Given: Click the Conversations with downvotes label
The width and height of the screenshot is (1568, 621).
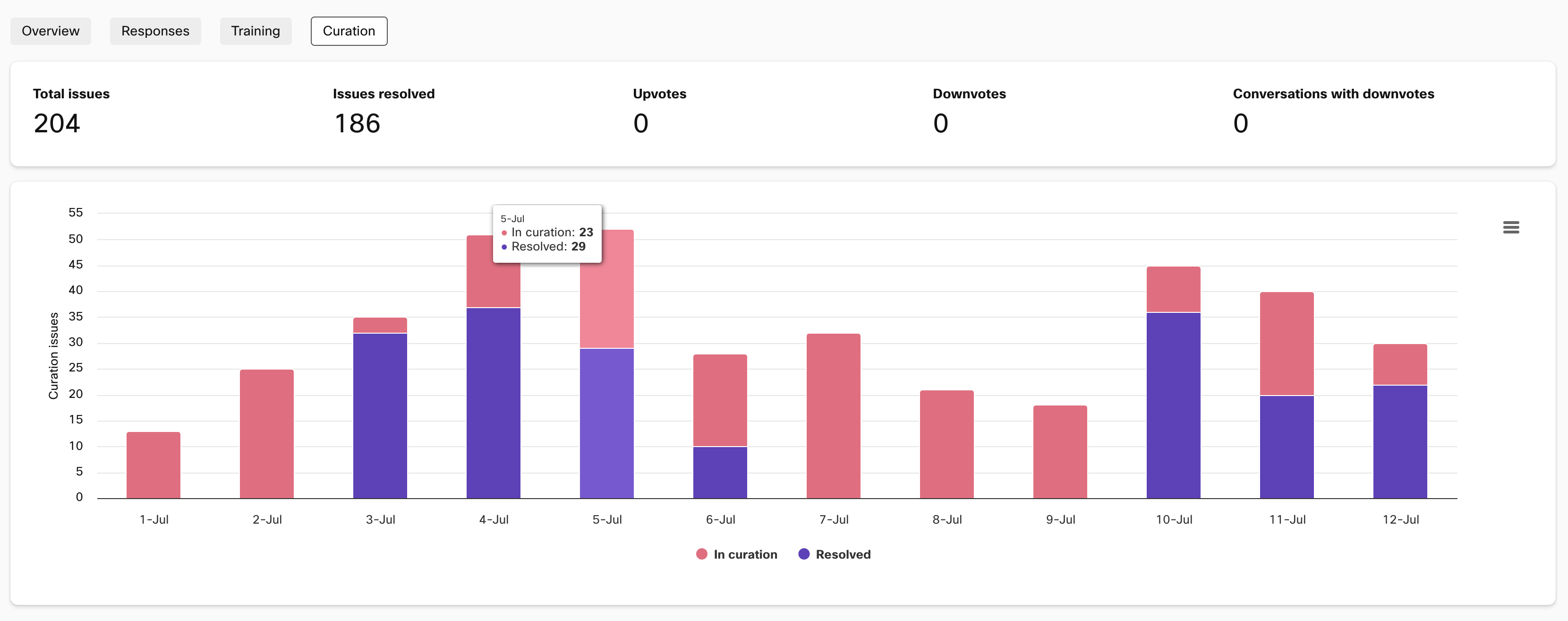Looking at the screenshot, I should click(1333, 94).
